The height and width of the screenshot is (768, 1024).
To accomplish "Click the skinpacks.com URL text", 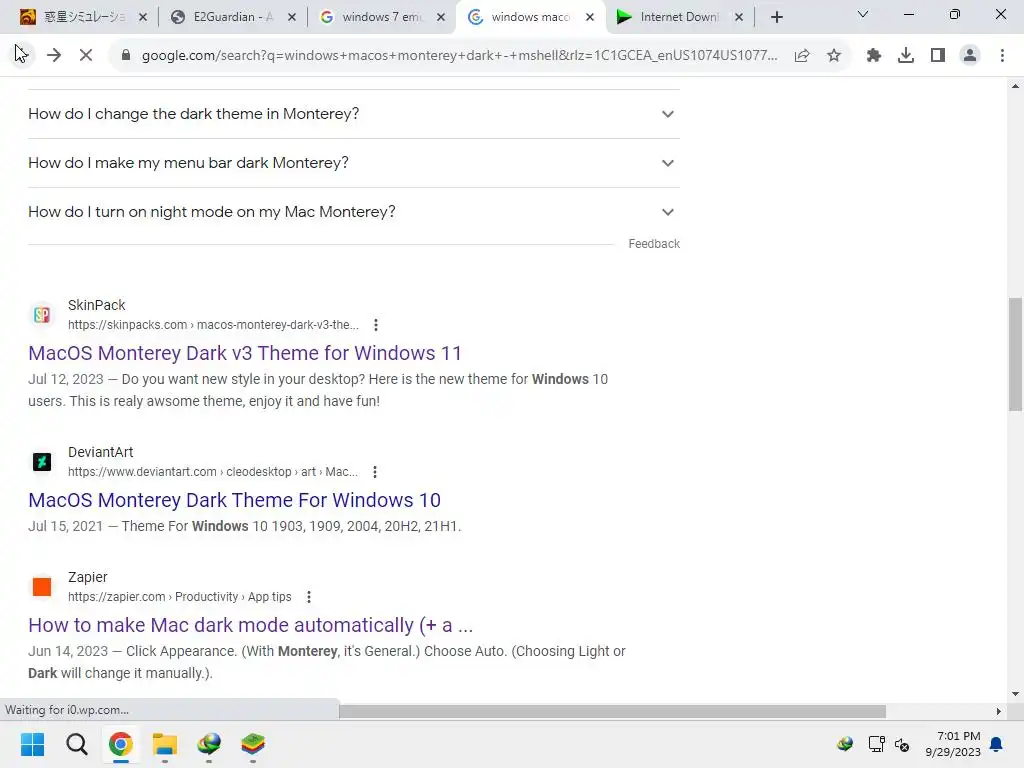I will tap(213, 325).
